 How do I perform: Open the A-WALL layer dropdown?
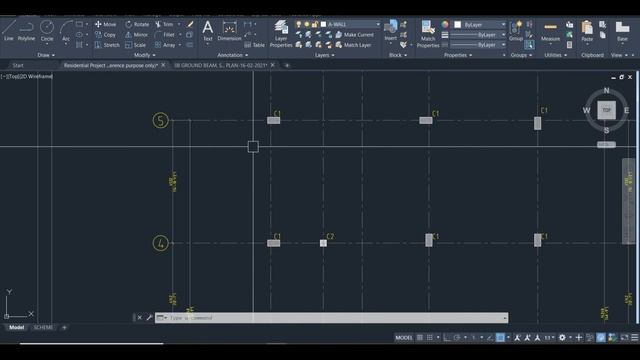point(378,24)
